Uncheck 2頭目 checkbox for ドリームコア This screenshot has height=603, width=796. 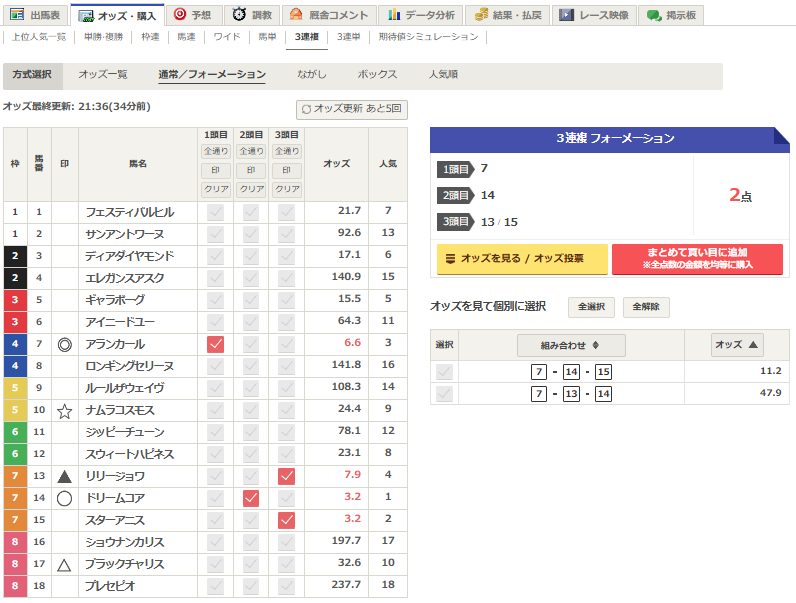(251, 498)
